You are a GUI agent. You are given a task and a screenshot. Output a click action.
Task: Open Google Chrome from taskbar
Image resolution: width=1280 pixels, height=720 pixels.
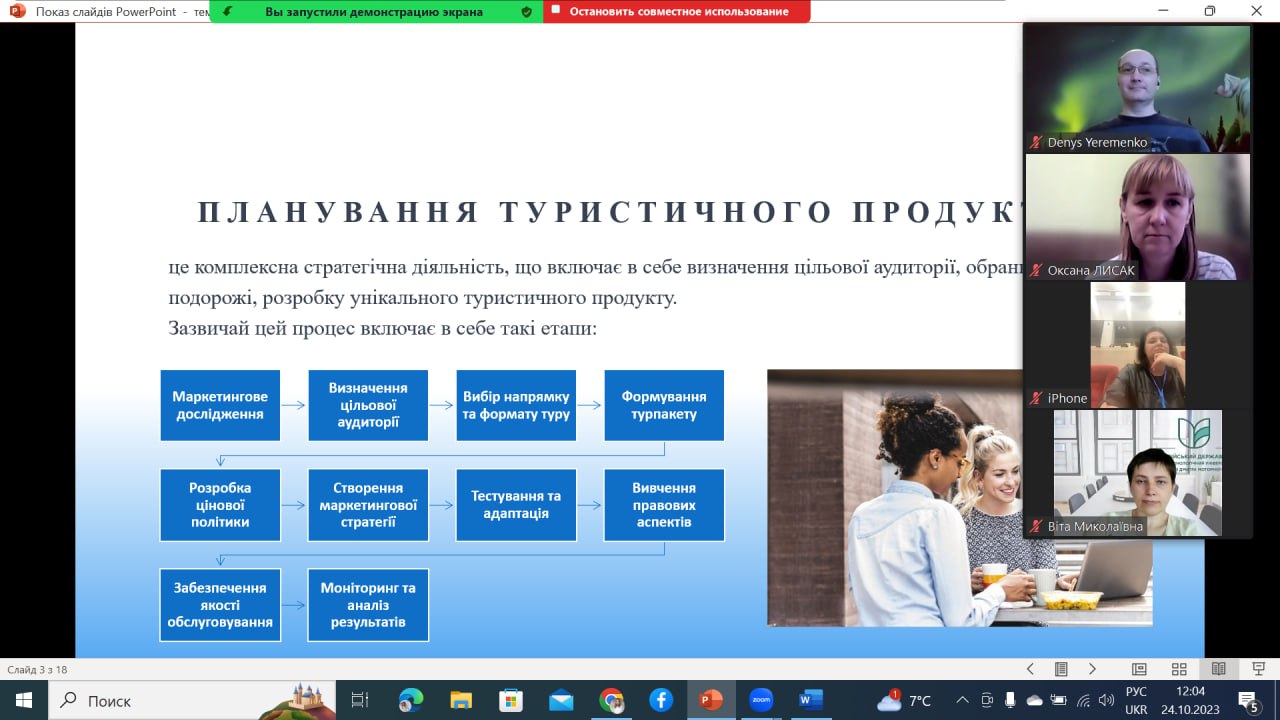[611, 700]
